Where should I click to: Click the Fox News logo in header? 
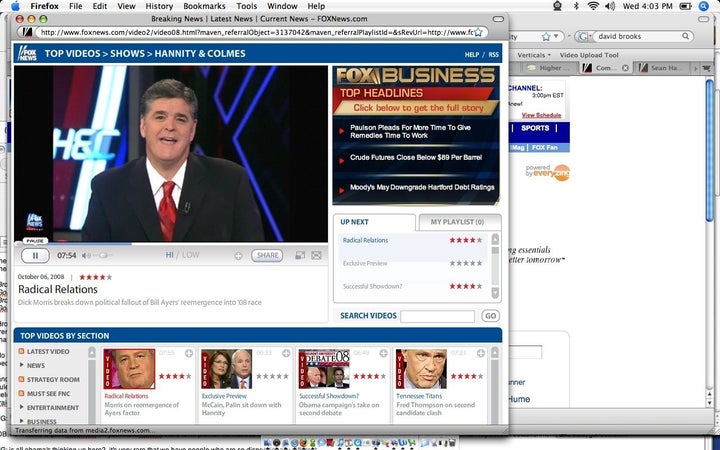tap(27, 53)
